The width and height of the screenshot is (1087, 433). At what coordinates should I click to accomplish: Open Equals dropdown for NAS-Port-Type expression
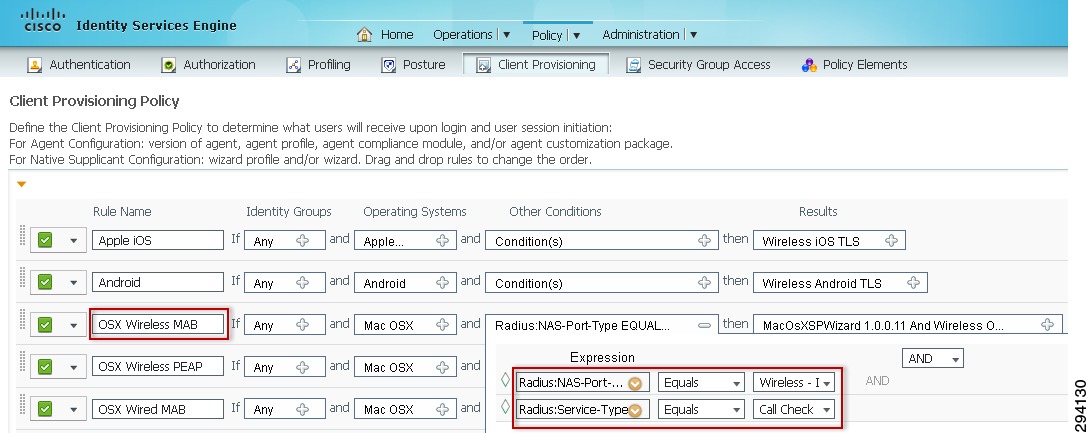tap(700, 382)
